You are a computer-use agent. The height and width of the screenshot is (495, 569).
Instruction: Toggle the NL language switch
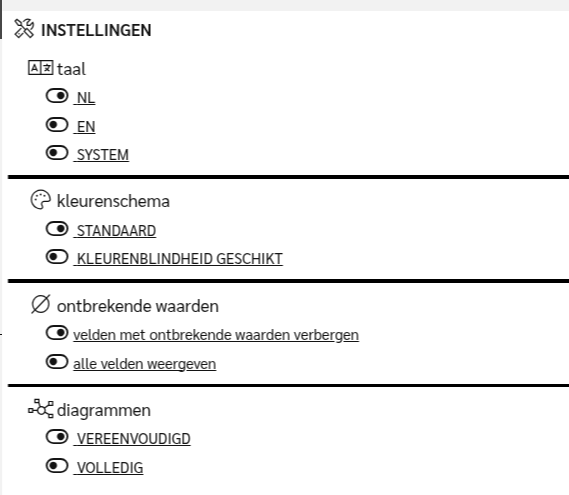point(57,96)
